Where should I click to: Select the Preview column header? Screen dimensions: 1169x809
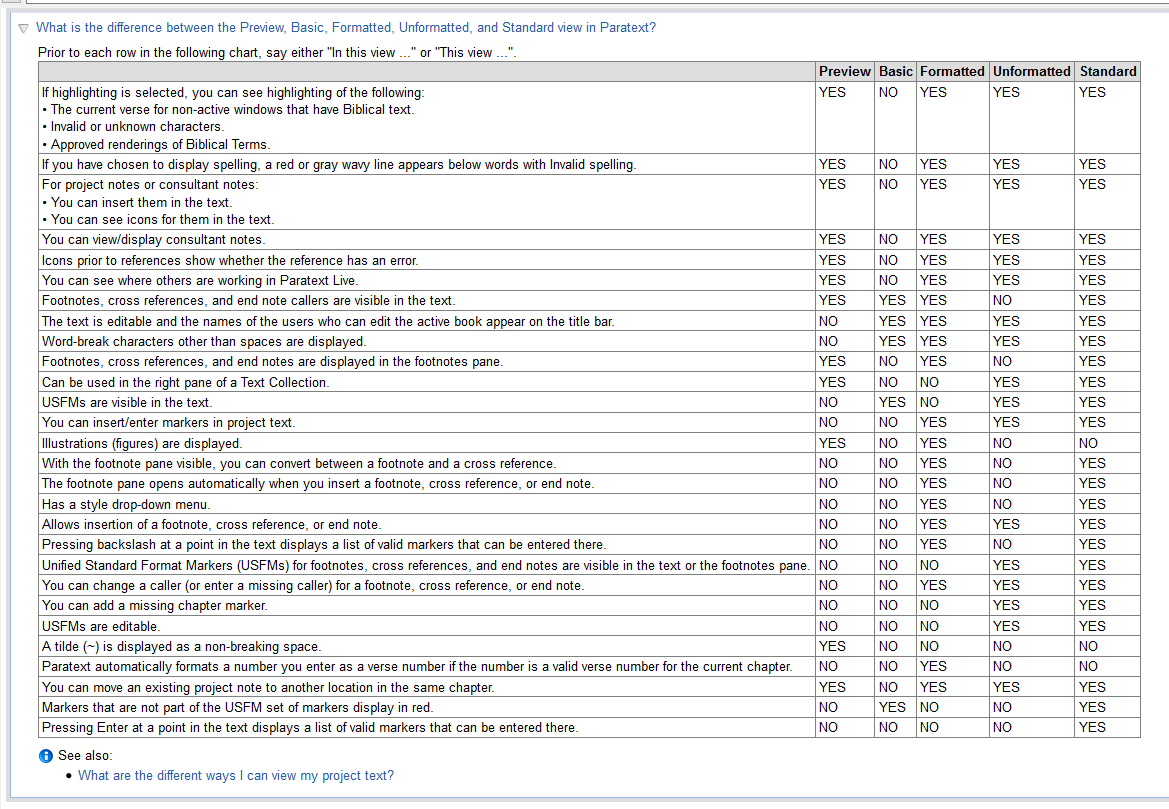tap(844, 72)
